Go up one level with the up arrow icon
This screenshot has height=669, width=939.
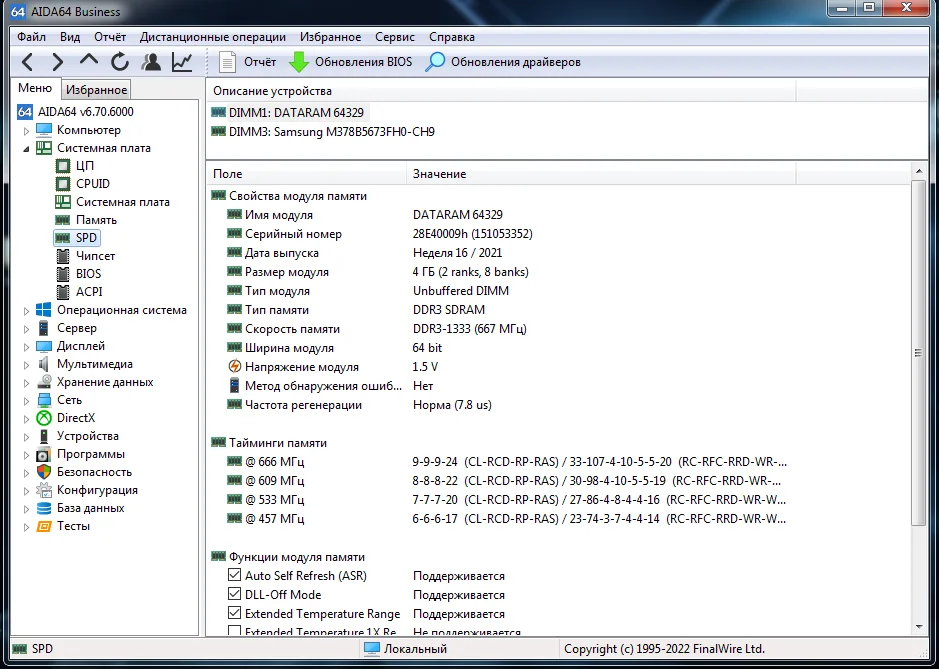tap(89, 61)
